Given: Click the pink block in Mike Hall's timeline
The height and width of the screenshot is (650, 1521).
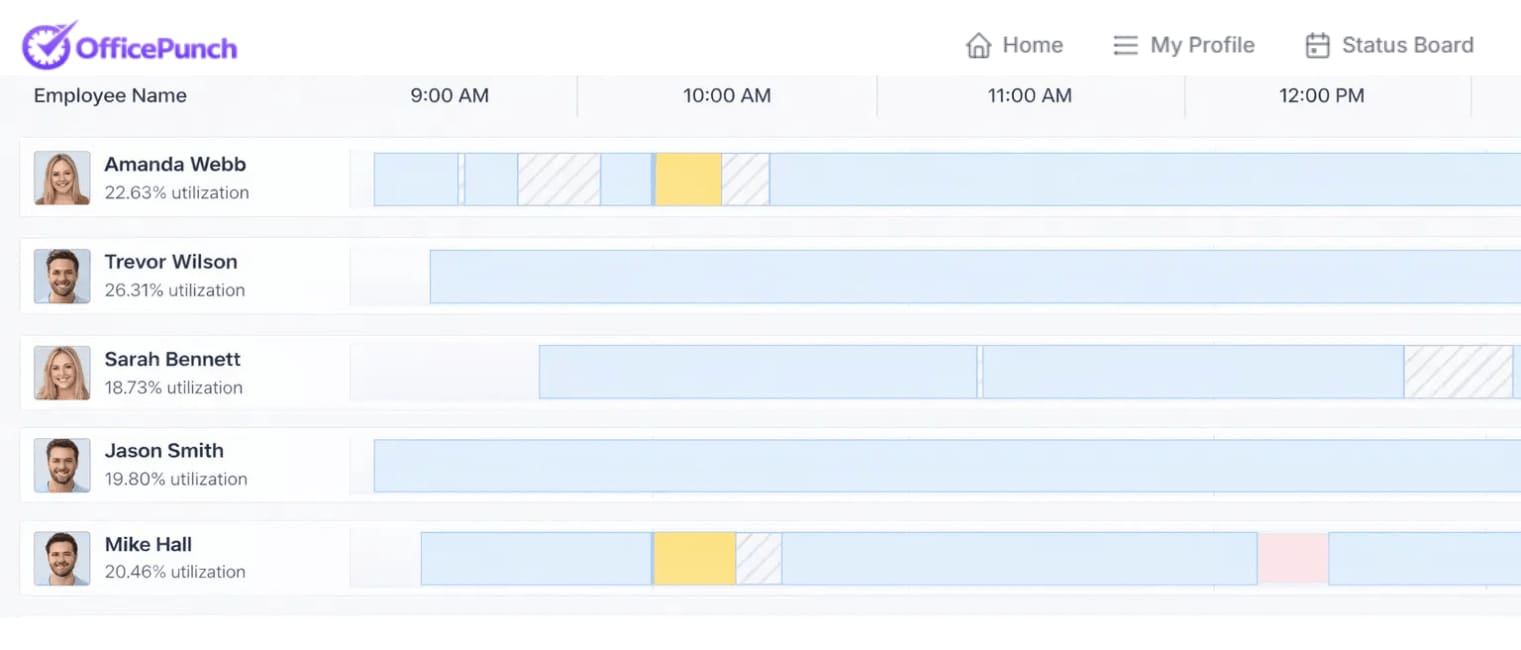Looking at the screenshot, I should coord(1292,559).
